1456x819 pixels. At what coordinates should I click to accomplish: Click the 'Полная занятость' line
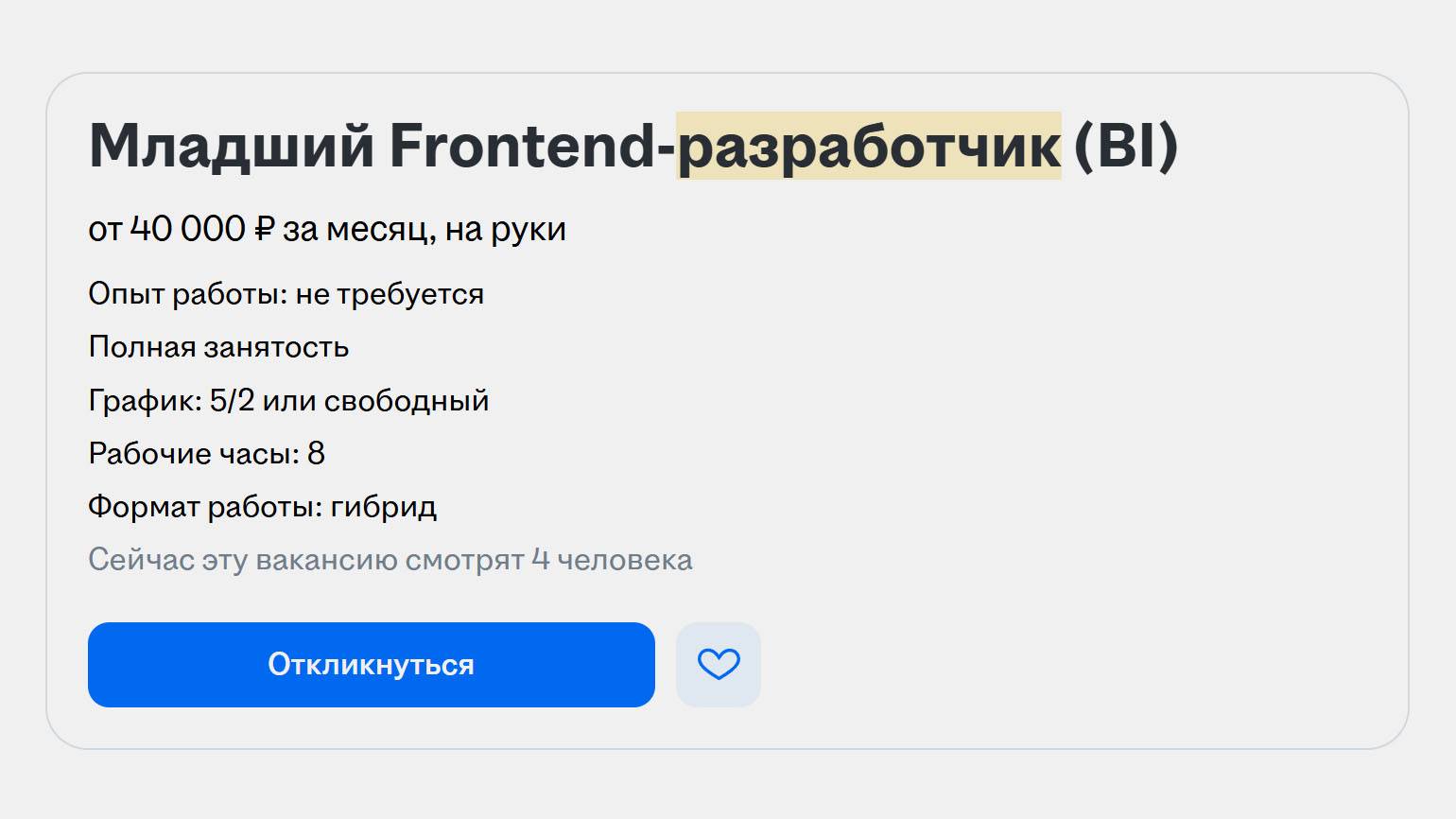pyautogui.click(x=218, y=347)
